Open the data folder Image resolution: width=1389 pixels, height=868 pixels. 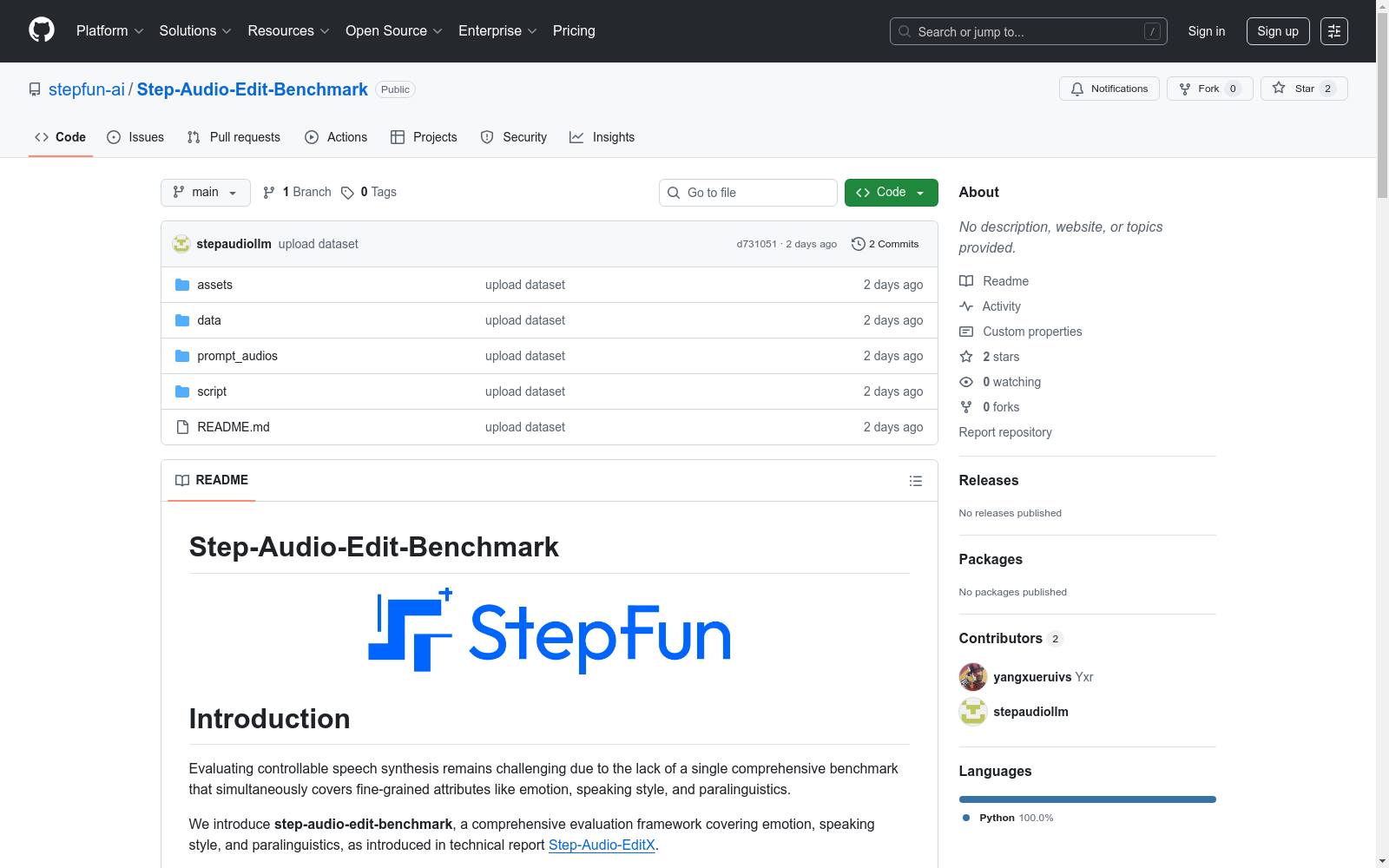(x=209, y=320)
